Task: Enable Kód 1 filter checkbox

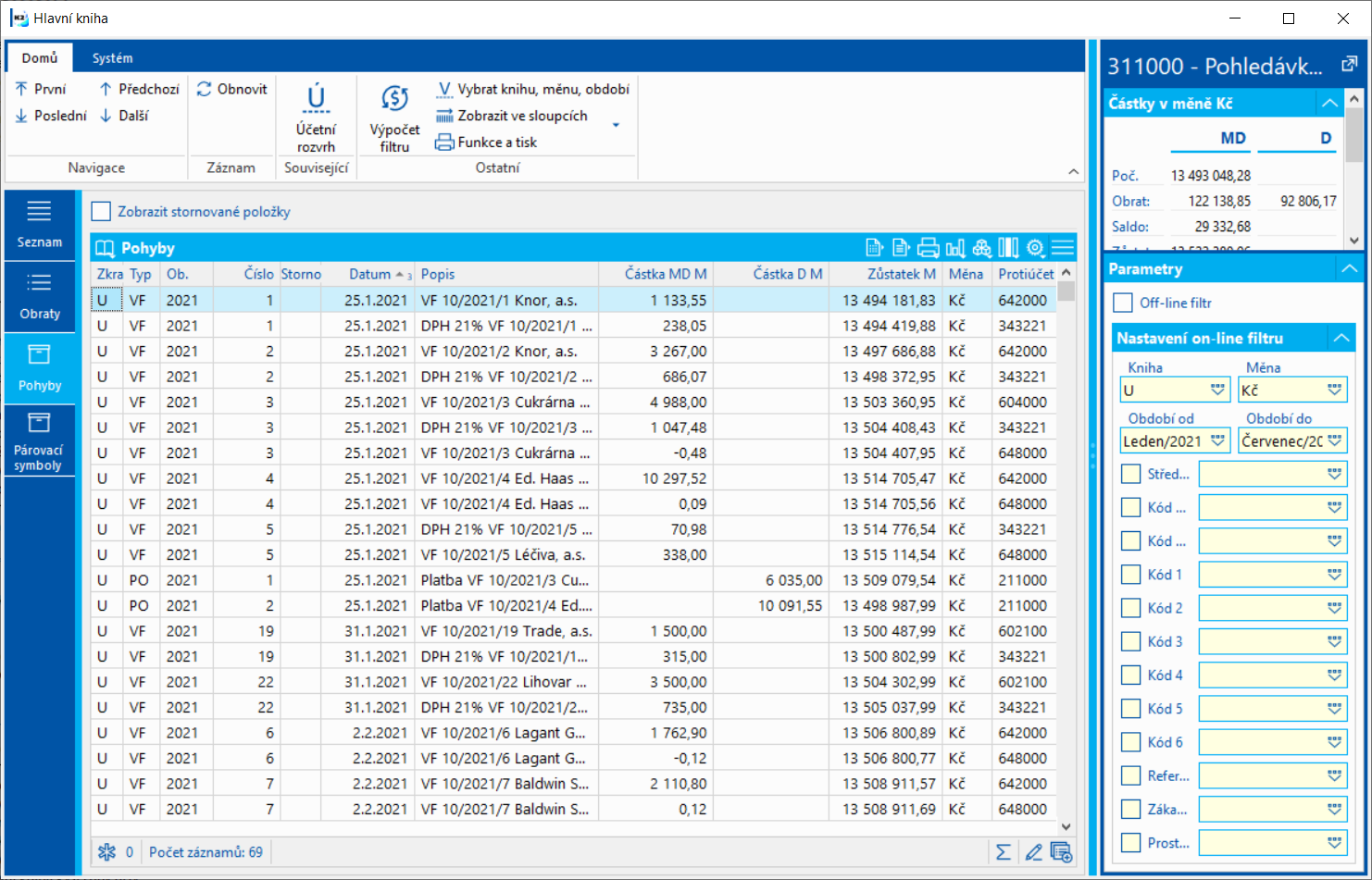Action: click(x=1130, y=575)
